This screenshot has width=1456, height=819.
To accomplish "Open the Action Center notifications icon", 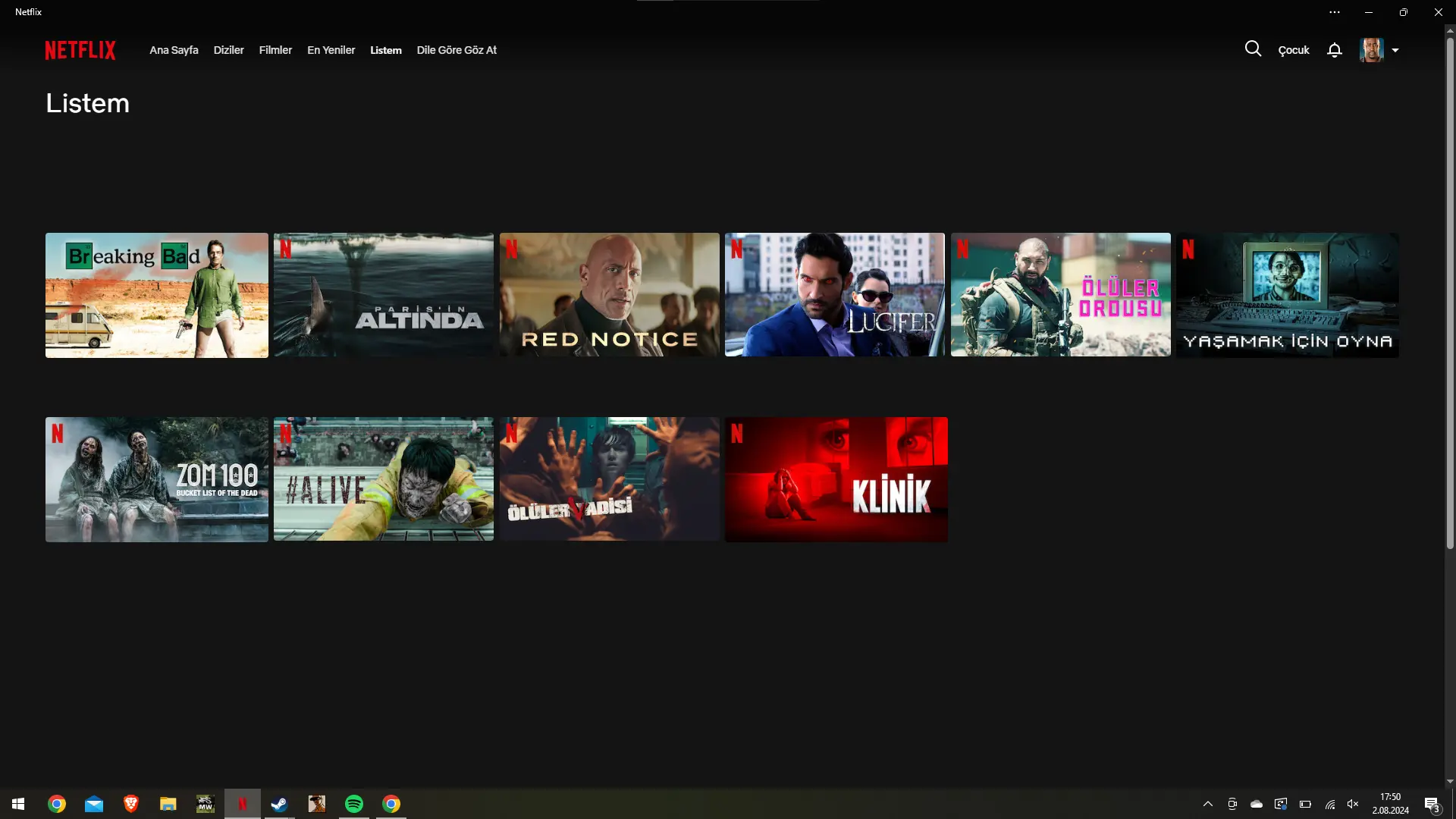I will (1432, 804).
